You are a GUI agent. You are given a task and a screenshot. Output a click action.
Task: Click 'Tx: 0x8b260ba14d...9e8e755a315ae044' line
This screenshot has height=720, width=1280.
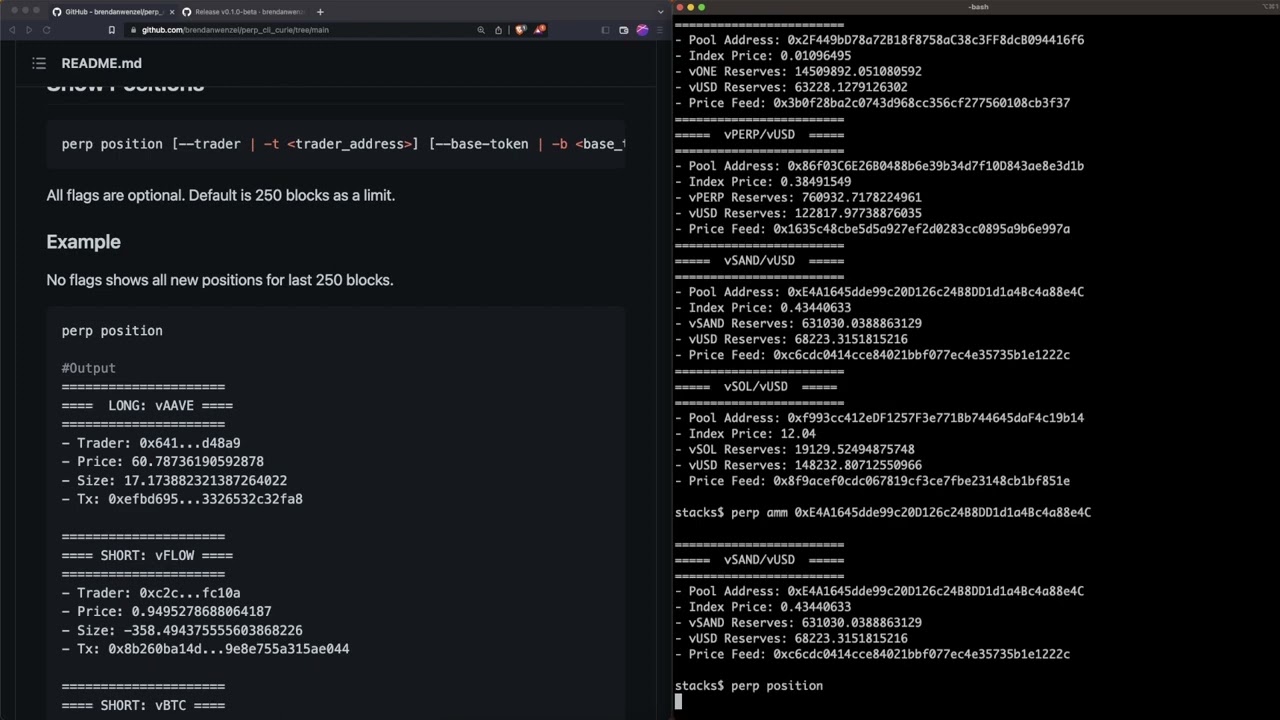point(205,649)
